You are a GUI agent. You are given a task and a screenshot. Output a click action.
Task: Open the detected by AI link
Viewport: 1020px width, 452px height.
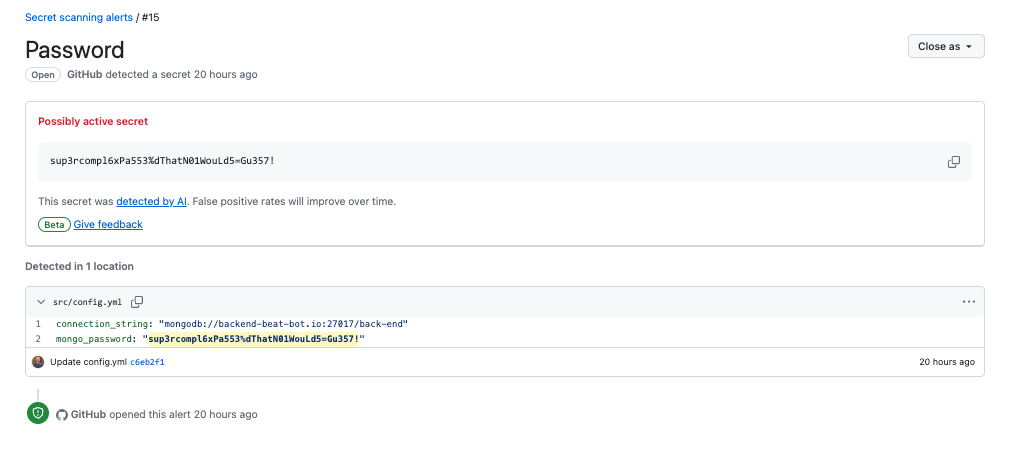[x=151, y=201]
